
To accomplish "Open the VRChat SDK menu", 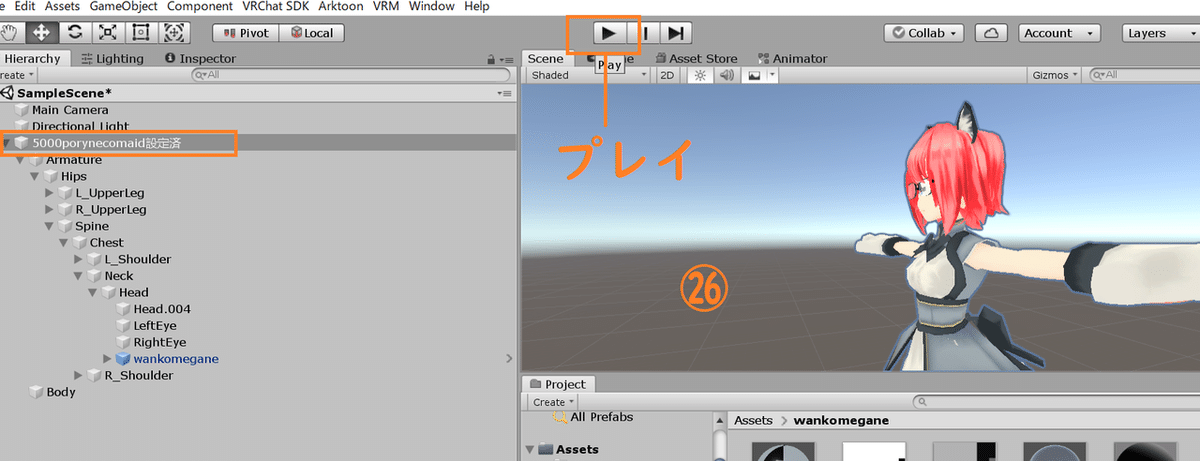I will coord(276,6).
